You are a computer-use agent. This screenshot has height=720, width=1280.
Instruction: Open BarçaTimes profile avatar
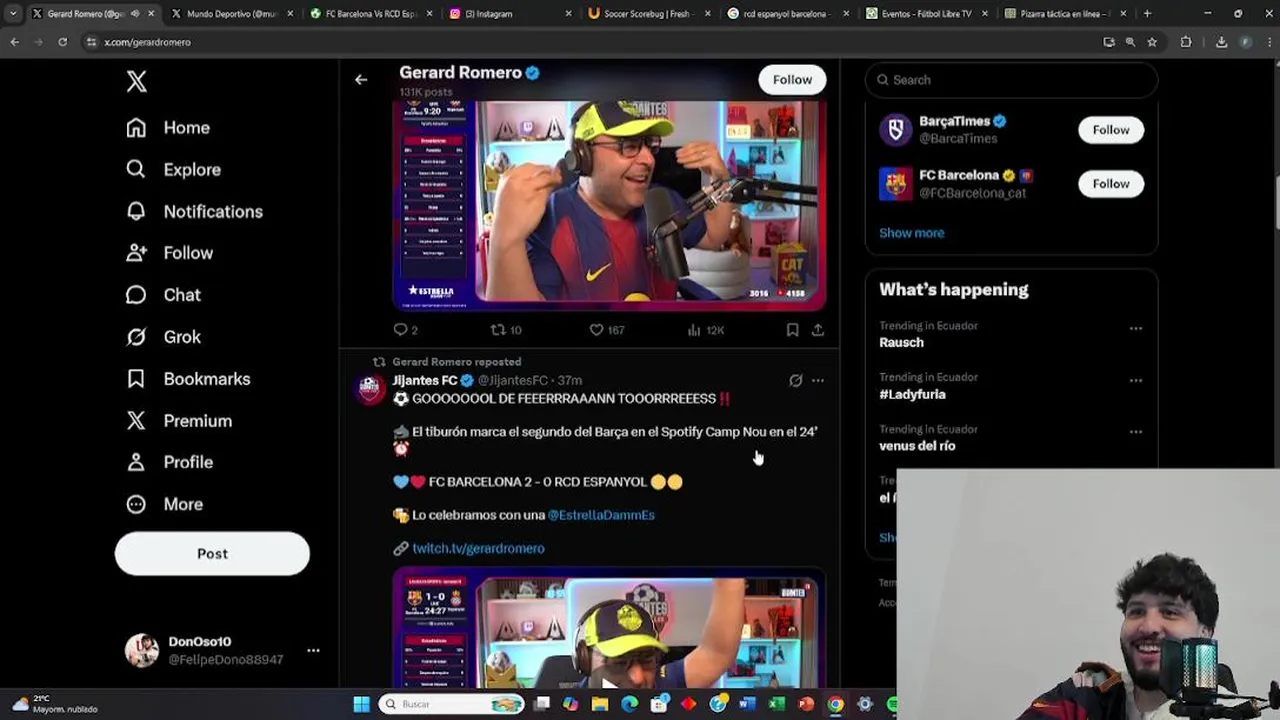tap(896, 130)
